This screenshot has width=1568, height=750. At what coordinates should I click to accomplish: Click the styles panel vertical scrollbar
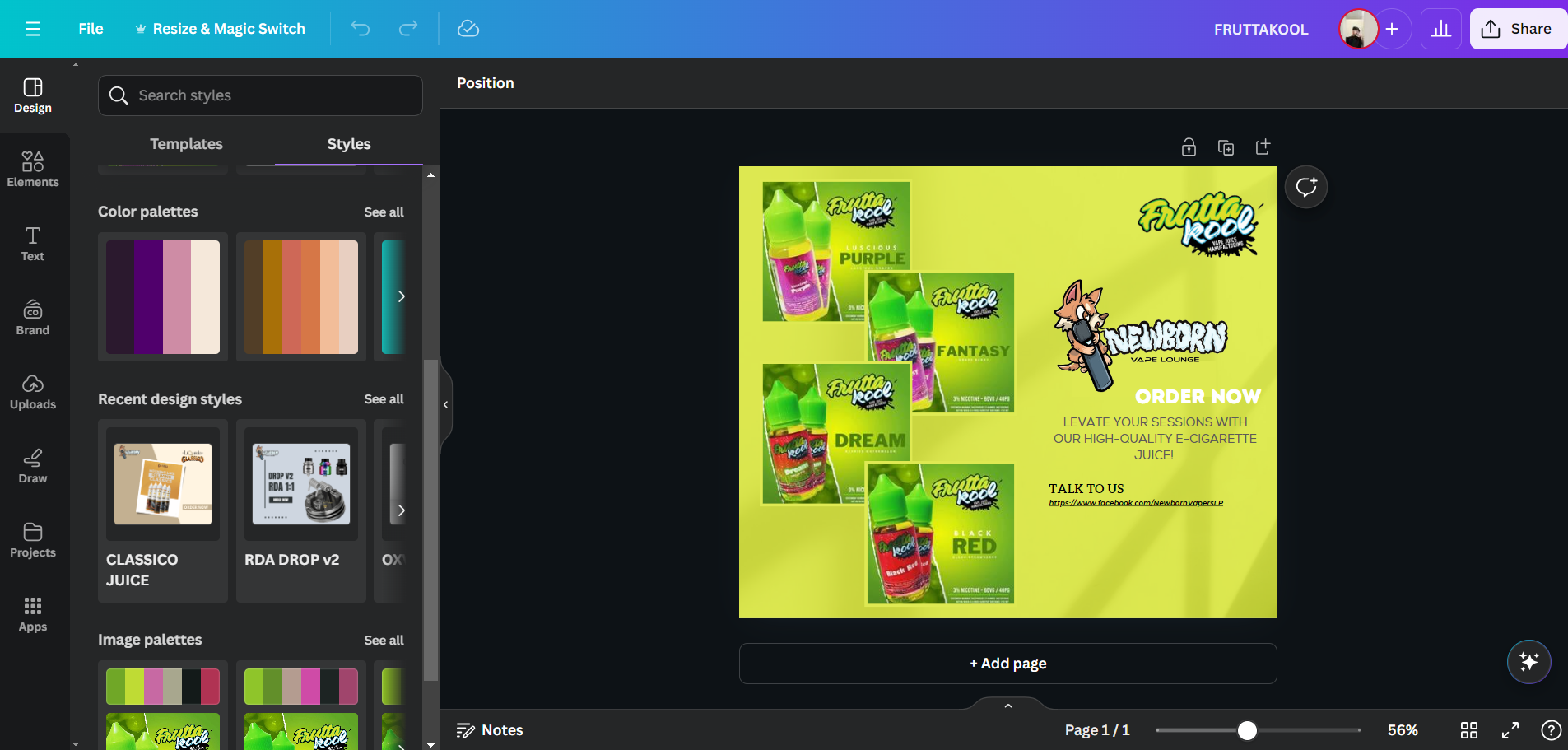pyautogui.click(x=430, y=520)
